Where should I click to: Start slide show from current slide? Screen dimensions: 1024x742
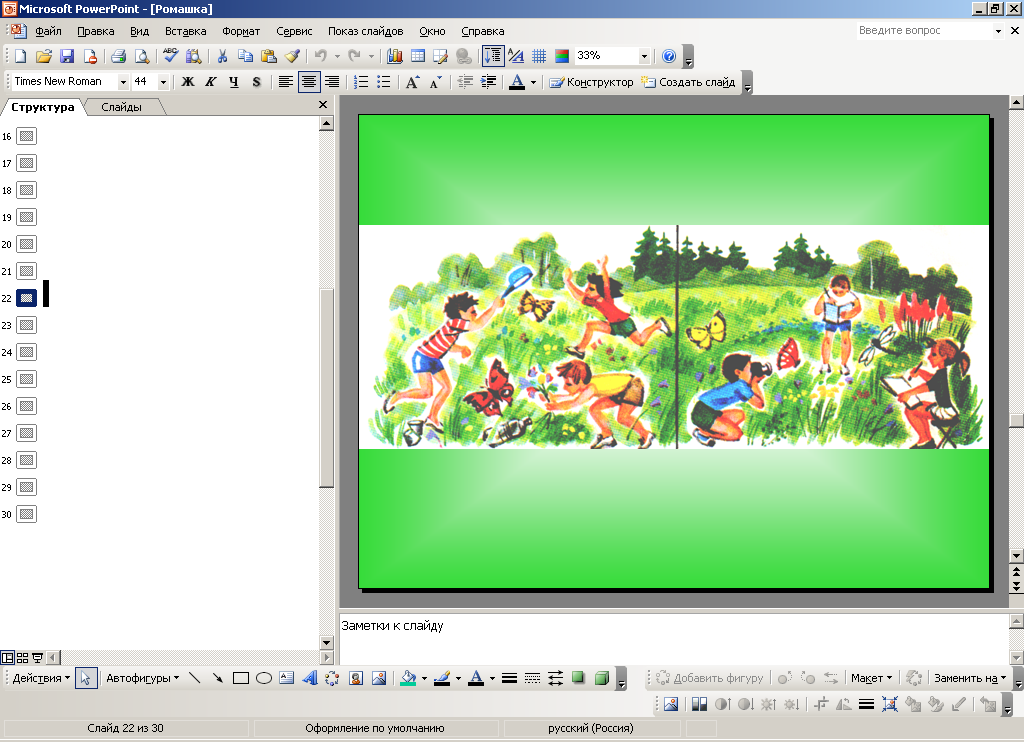(x=37, y=658)
